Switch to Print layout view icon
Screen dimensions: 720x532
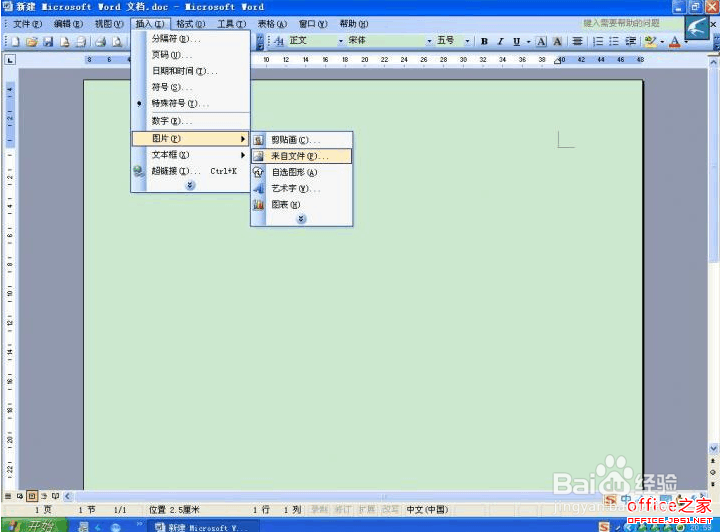32,496
